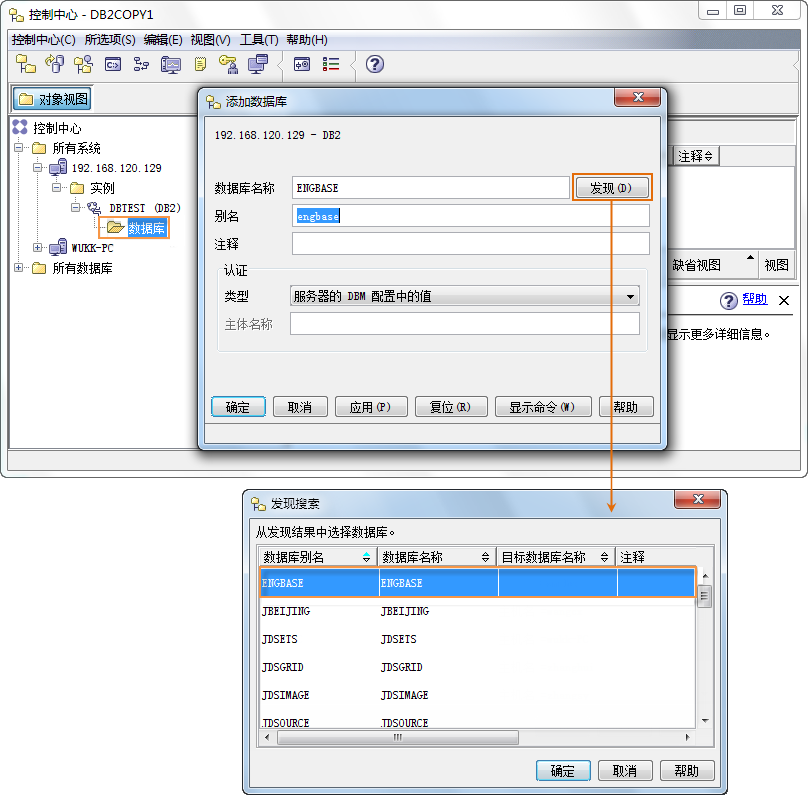The width and height of the screenshot is (810, 798).
Task: Open the Task Center toolbar icon
Action: pyautogui.click(x=141, y=64)
